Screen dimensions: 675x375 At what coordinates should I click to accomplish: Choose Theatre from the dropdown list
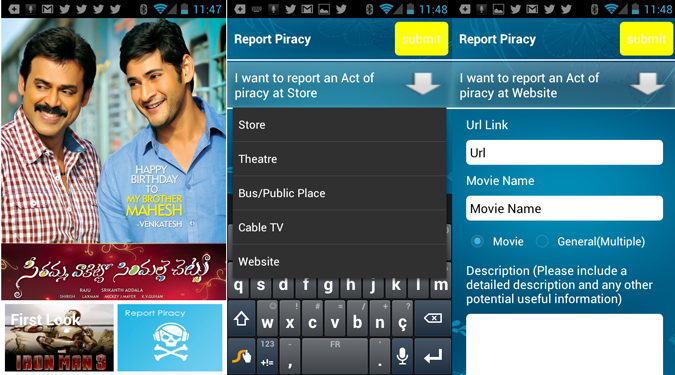(339, 159)
